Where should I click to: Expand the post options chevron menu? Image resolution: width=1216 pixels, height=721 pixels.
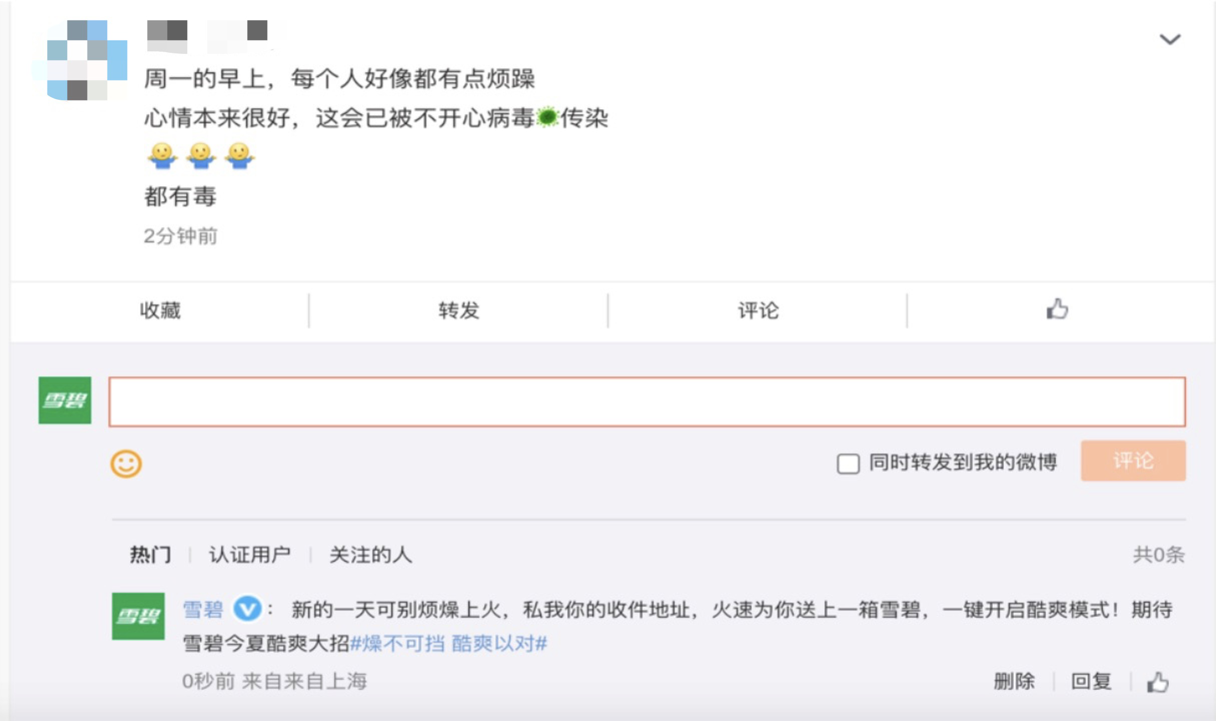coord(1169,40)
